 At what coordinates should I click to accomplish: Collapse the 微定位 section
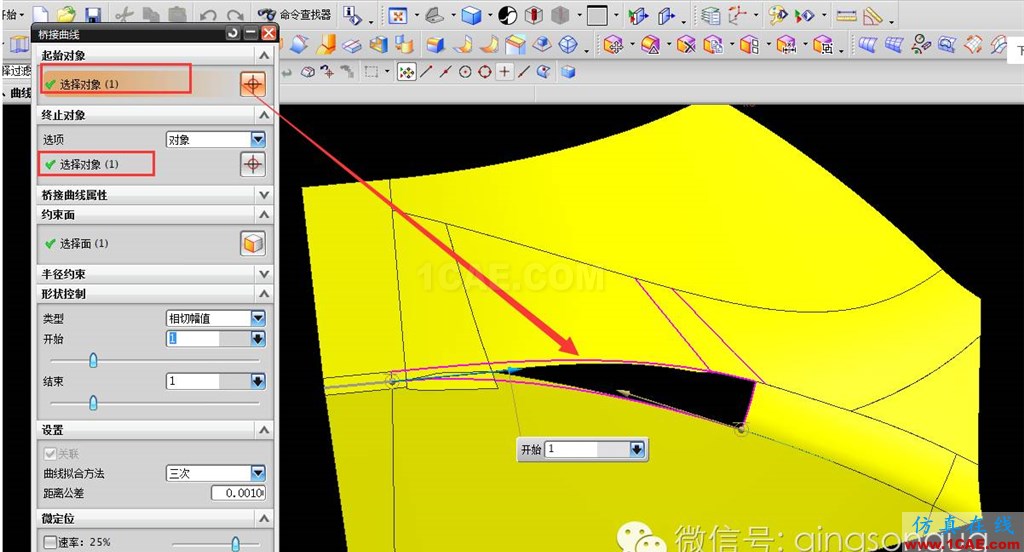click(x=263, y=519)
